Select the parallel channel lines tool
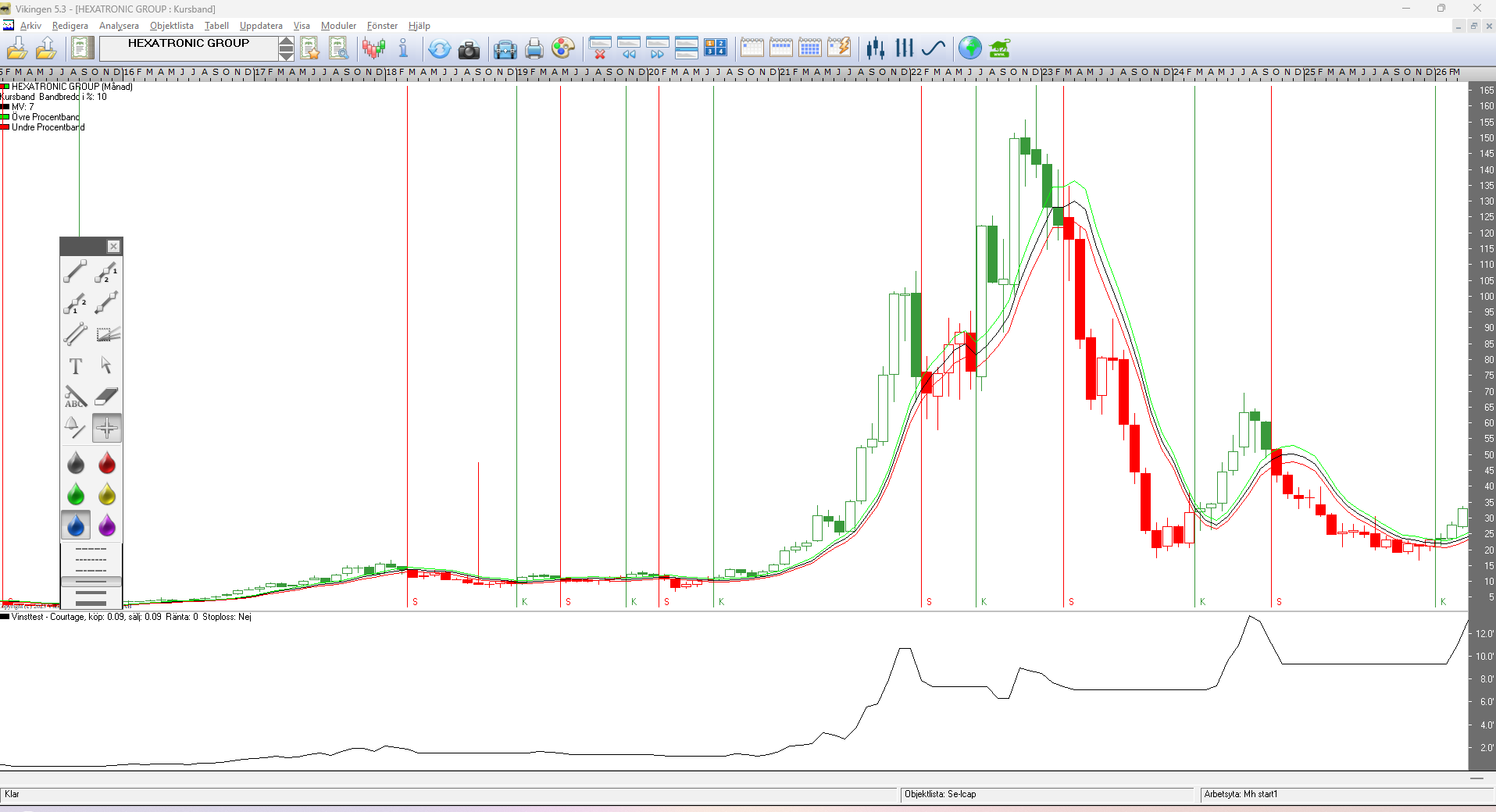The image size is (1496, 812). click(x=75, y=334)
